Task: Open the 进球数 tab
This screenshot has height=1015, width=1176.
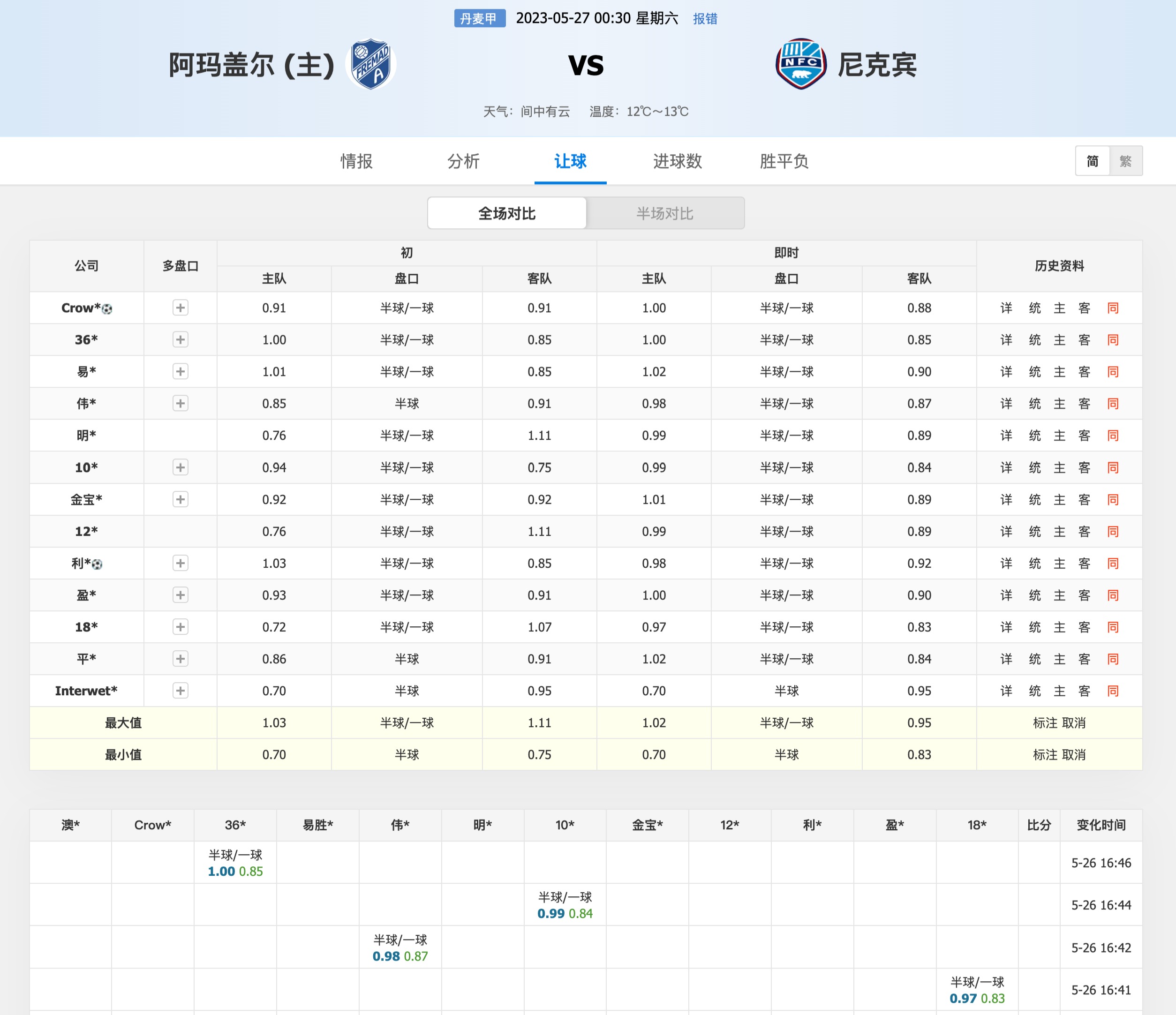Action: [677, 161]
